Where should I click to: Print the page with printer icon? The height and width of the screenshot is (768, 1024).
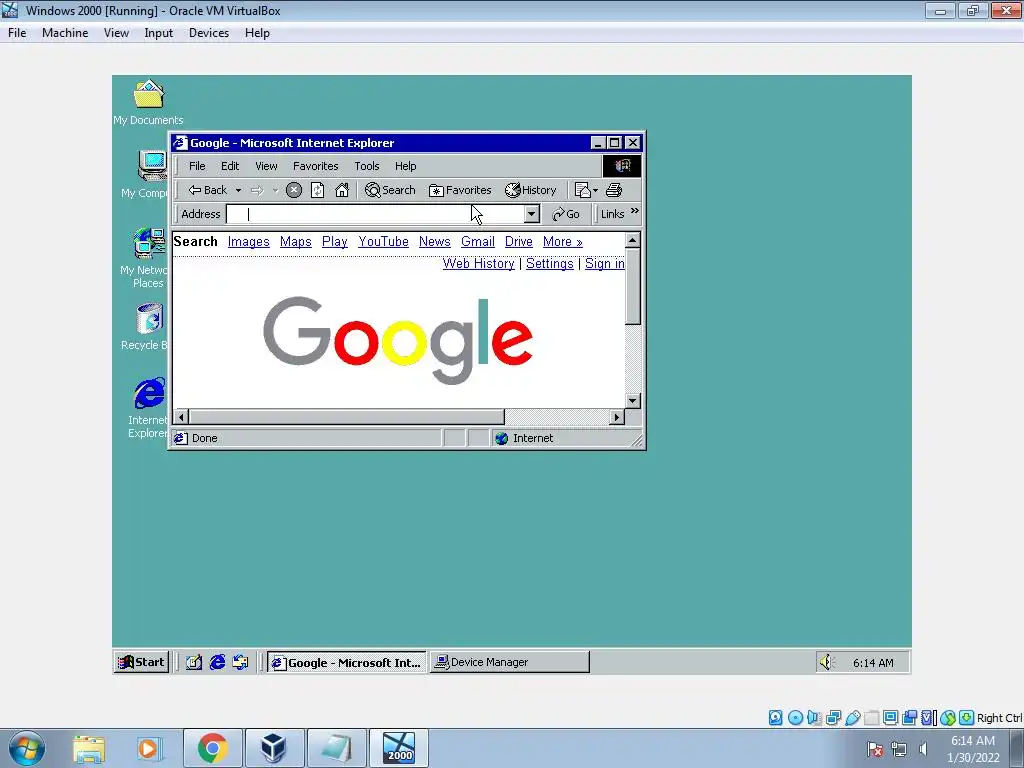[x=614, y=190]
